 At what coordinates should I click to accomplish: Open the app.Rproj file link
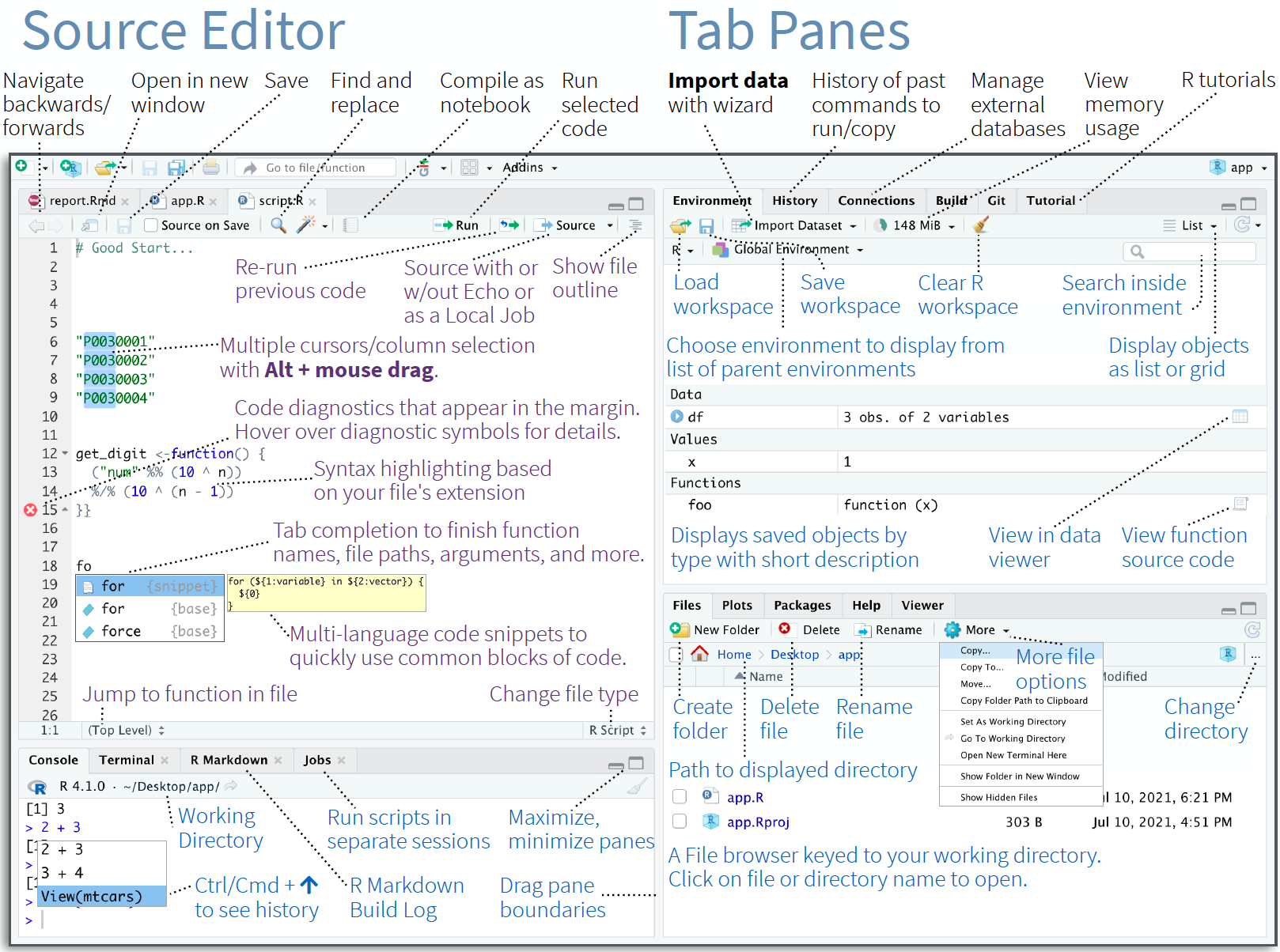(758, 822)
